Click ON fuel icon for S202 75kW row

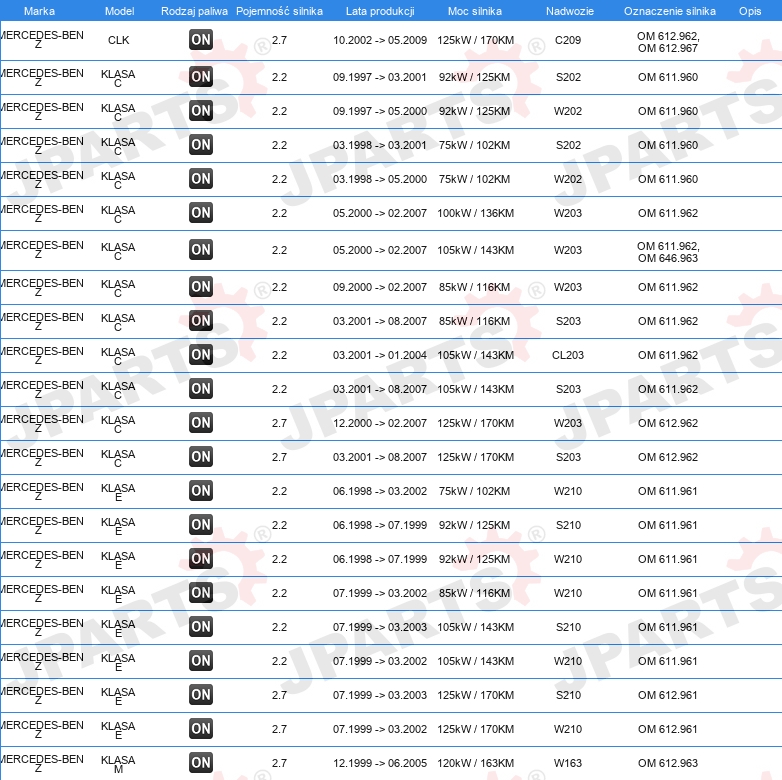(201, 145)
